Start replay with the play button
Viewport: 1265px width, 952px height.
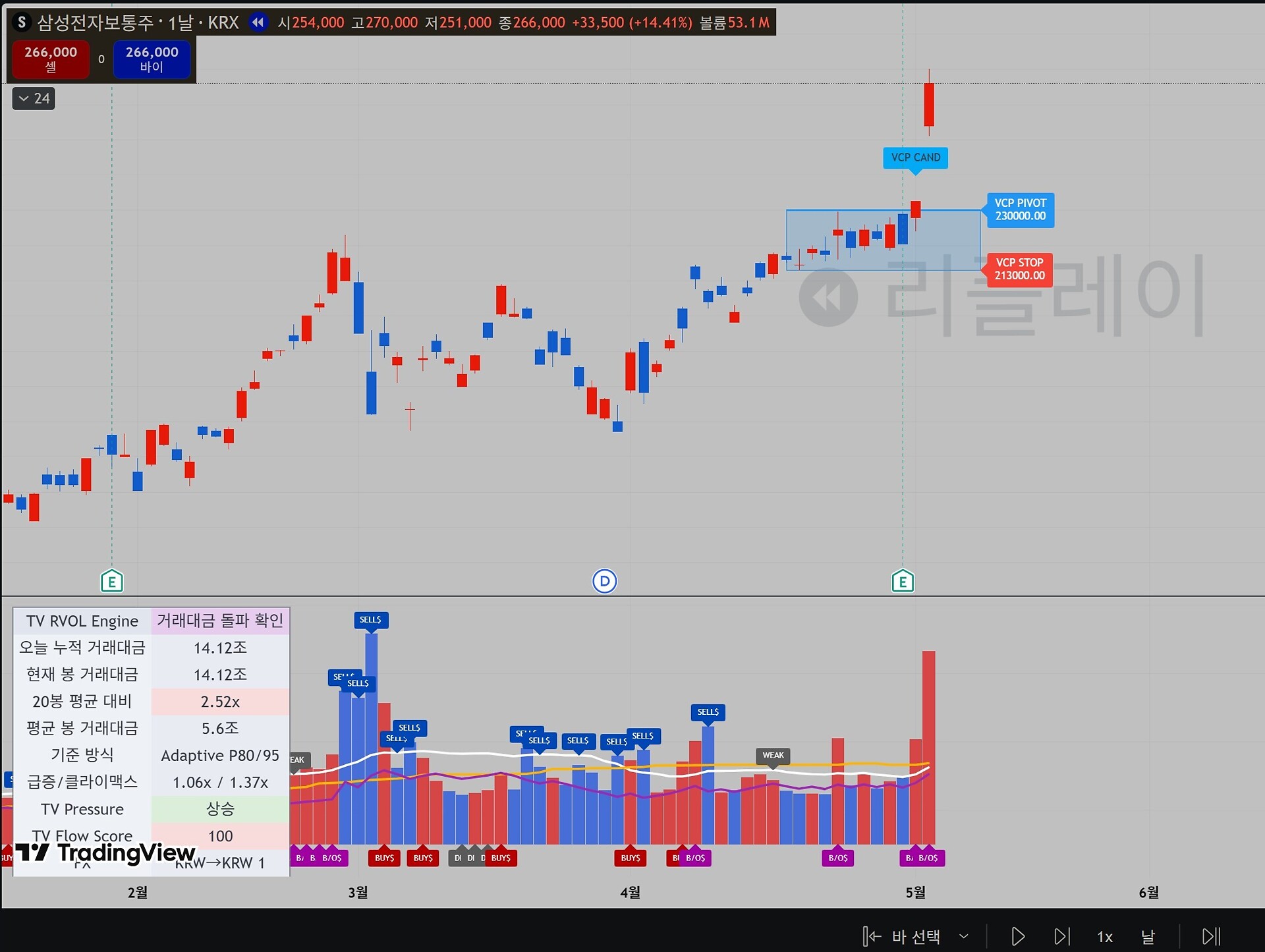pos(1018,936)
